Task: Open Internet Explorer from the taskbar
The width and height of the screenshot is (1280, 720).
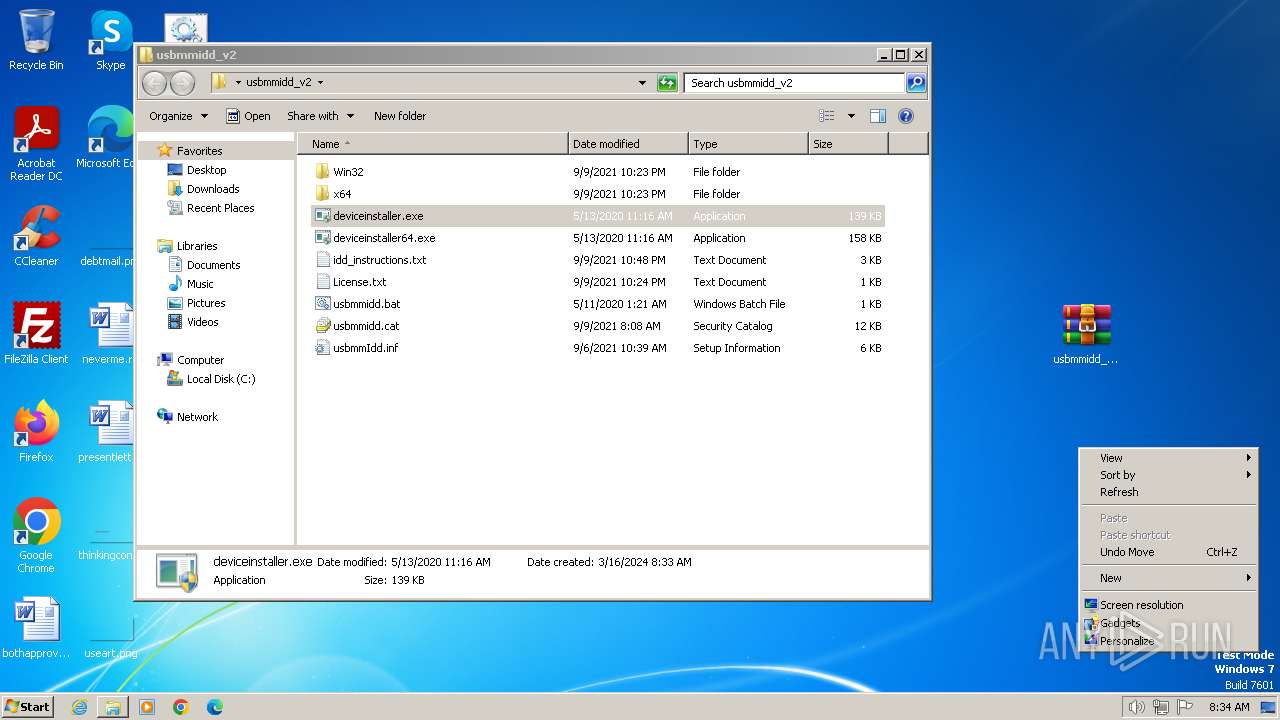Action: 79,707
